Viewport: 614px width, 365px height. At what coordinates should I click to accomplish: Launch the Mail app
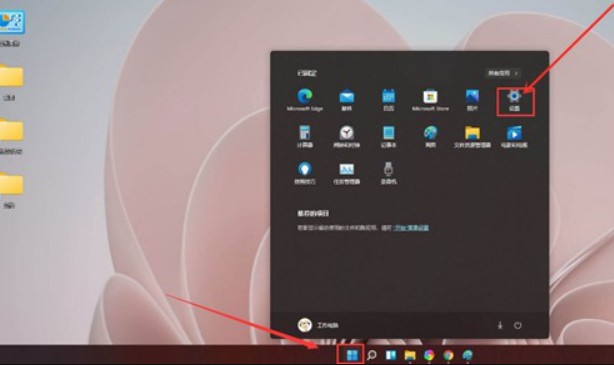click(x=347, y=100)
